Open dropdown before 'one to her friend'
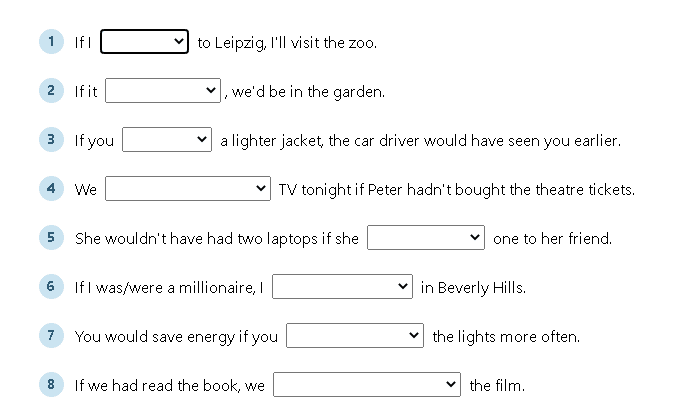Image resolution: width=696 pixels, height=411 pixels. 426,237
